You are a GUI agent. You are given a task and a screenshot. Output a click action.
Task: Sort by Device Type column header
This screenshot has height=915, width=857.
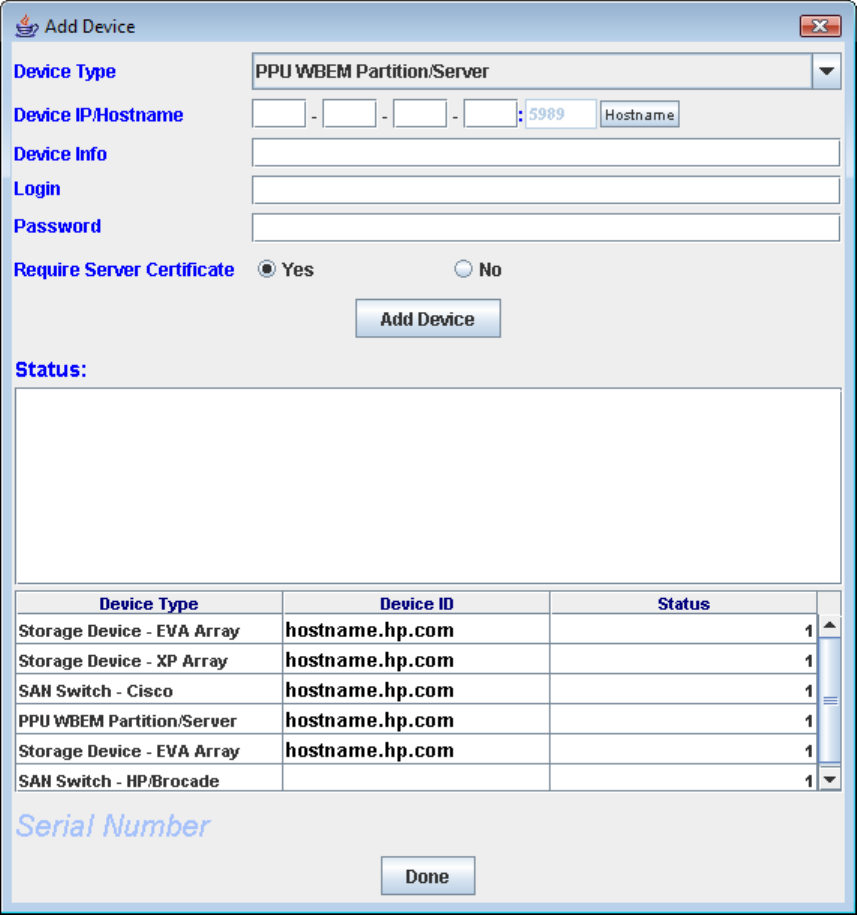tap(149, 603)
